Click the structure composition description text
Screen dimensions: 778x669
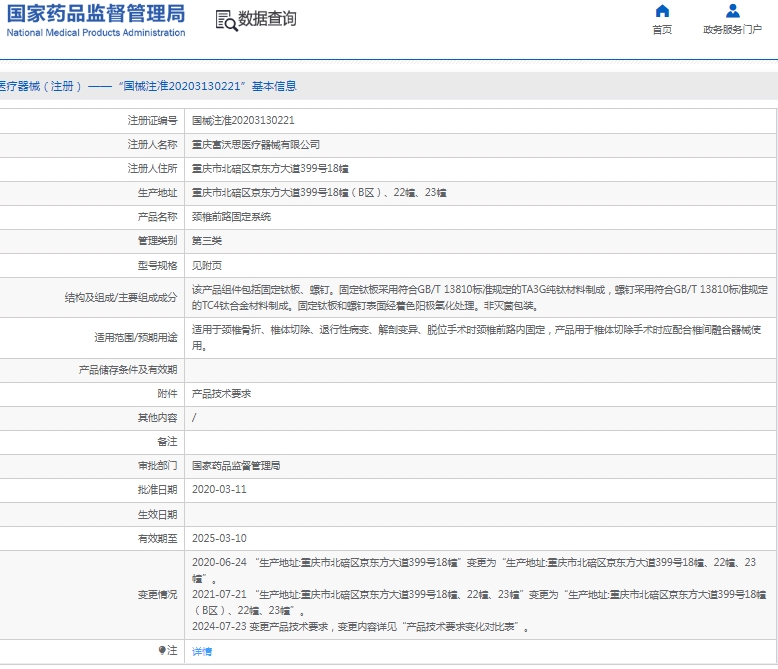pyautogui.click(x=480, y=298)
